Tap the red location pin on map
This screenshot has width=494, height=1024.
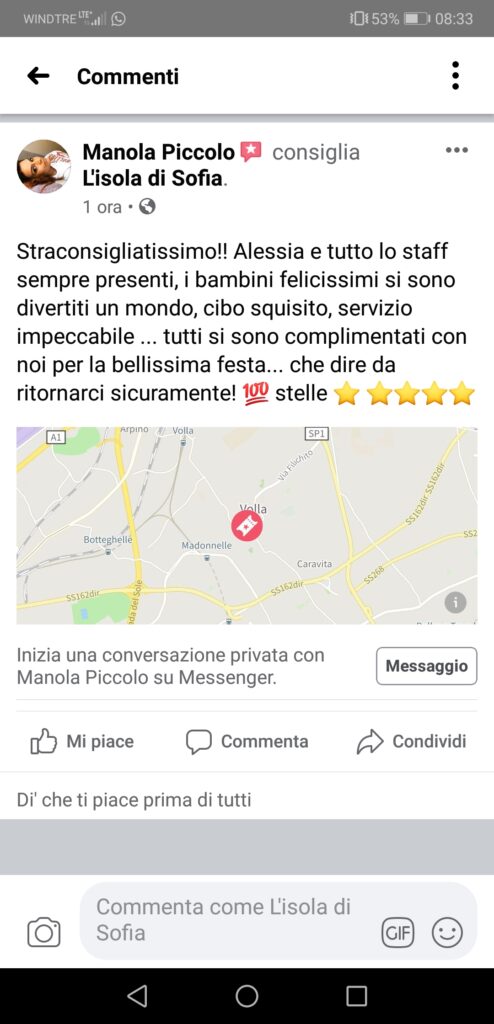(246, 526)
